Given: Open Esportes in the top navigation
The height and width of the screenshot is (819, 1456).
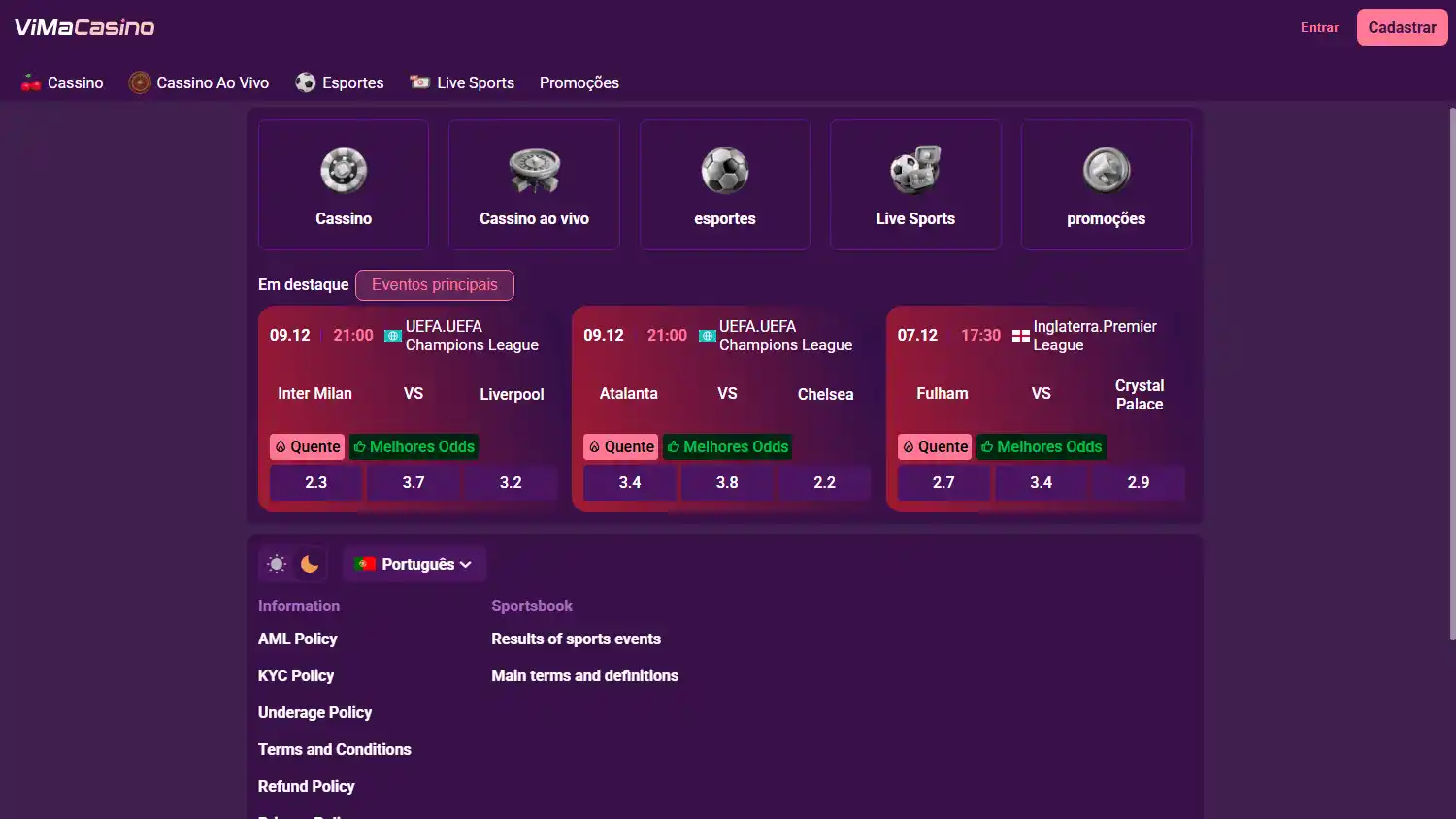Looking at the screenshot, I should point(340,82).
